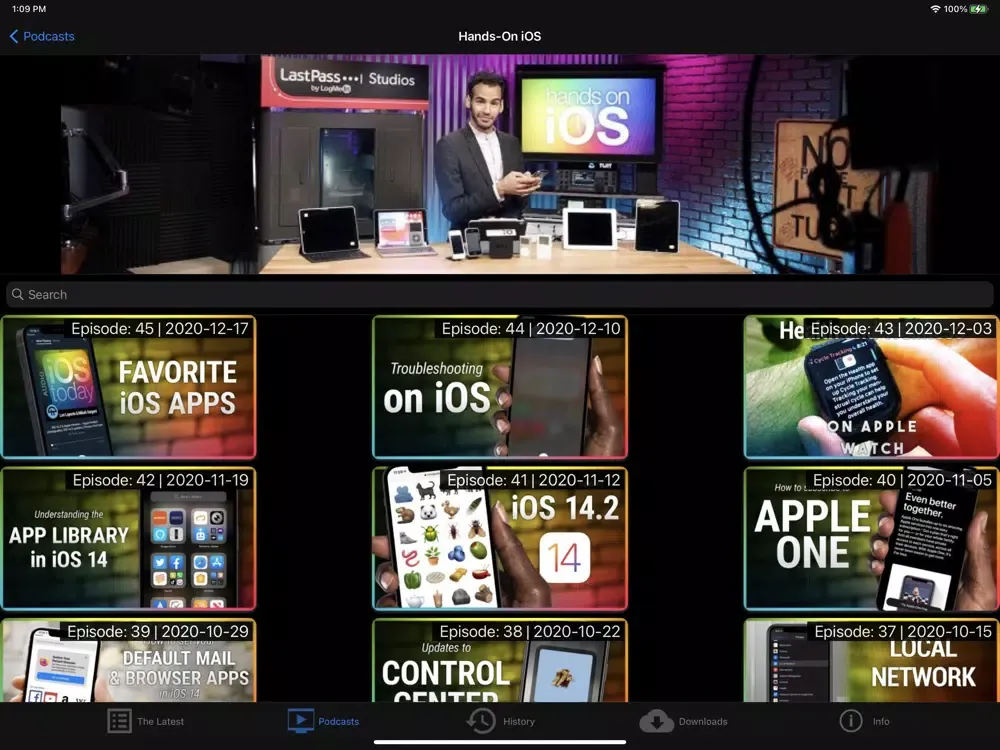Switch to the History tab label
Image resolution: width=1000 pixels, height=750 pixels.
(518, 722)
